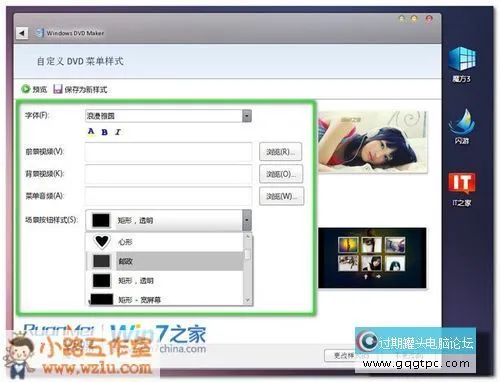Screen dimensions: 500x382
Task: Click the list scrollbar up arrow
Action: [x=247, y=236]
